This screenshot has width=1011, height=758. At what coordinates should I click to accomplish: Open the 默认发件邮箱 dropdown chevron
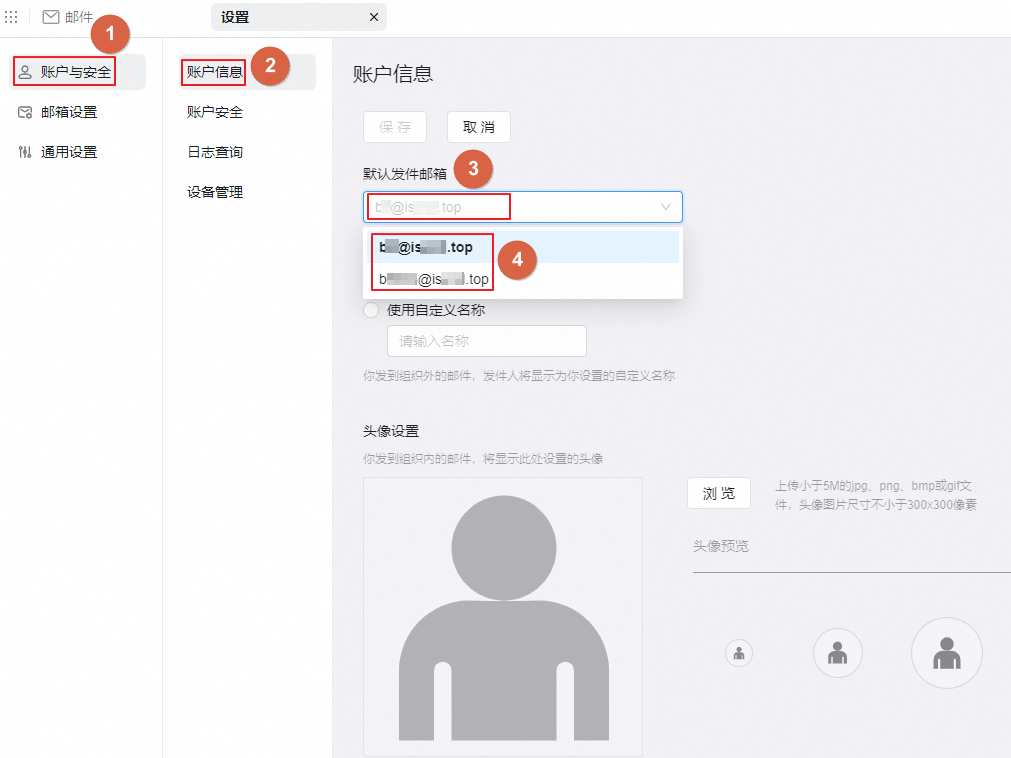coord(665,206)
